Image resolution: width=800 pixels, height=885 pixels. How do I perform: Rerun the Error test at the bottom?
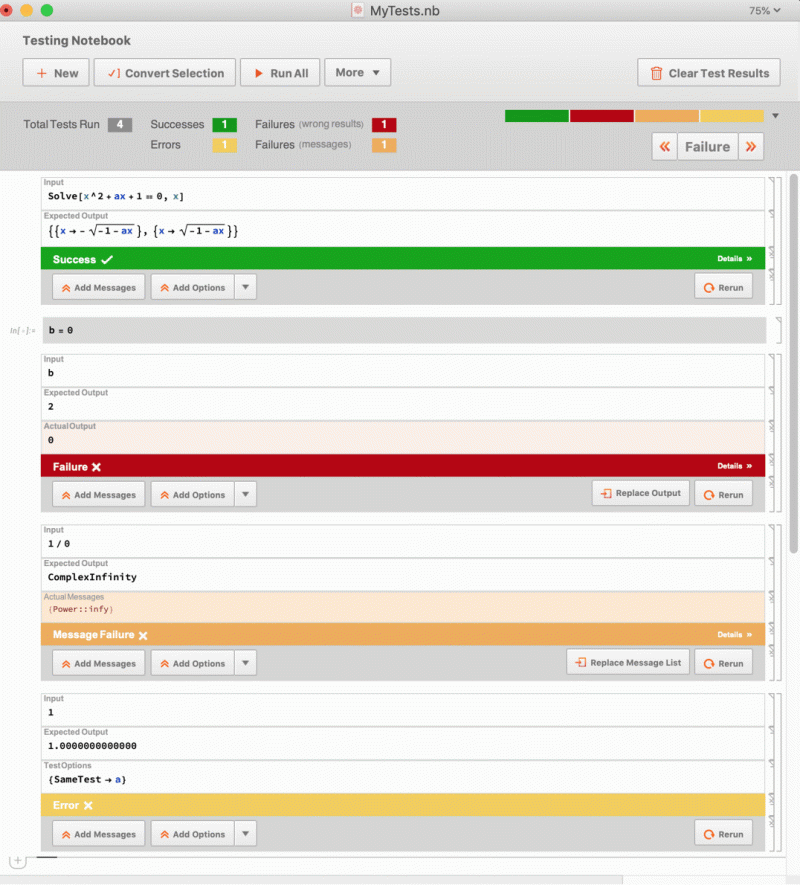click(723, 833)
